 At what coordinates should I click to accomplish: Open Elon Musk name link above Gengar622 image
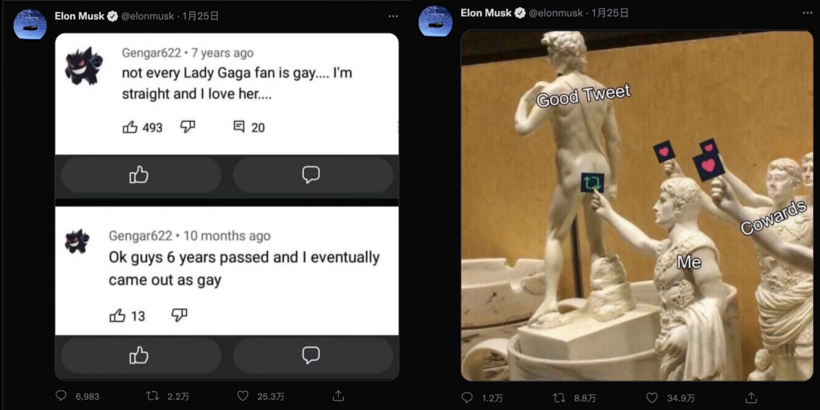coord(79,16)
